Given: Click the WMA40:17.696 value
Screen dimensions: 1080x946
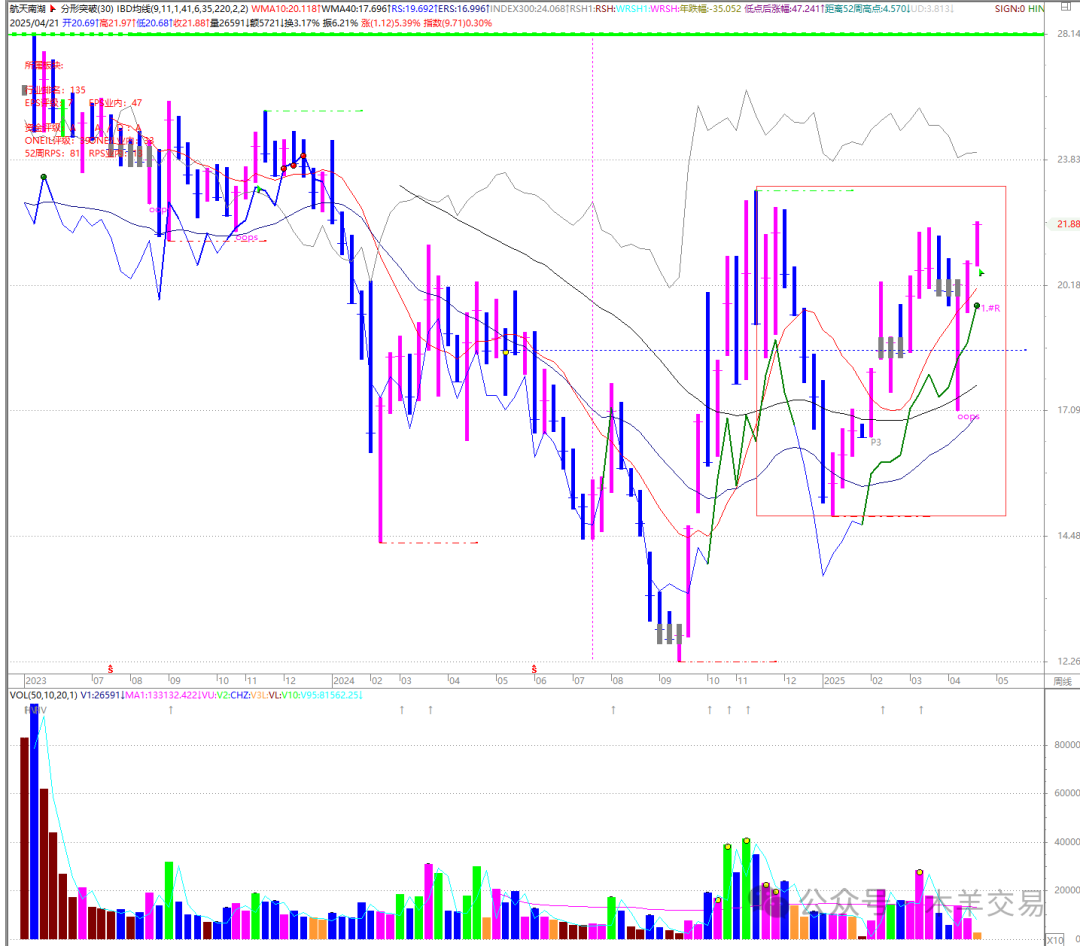Looking at the screenshot, I should [355, 9].
